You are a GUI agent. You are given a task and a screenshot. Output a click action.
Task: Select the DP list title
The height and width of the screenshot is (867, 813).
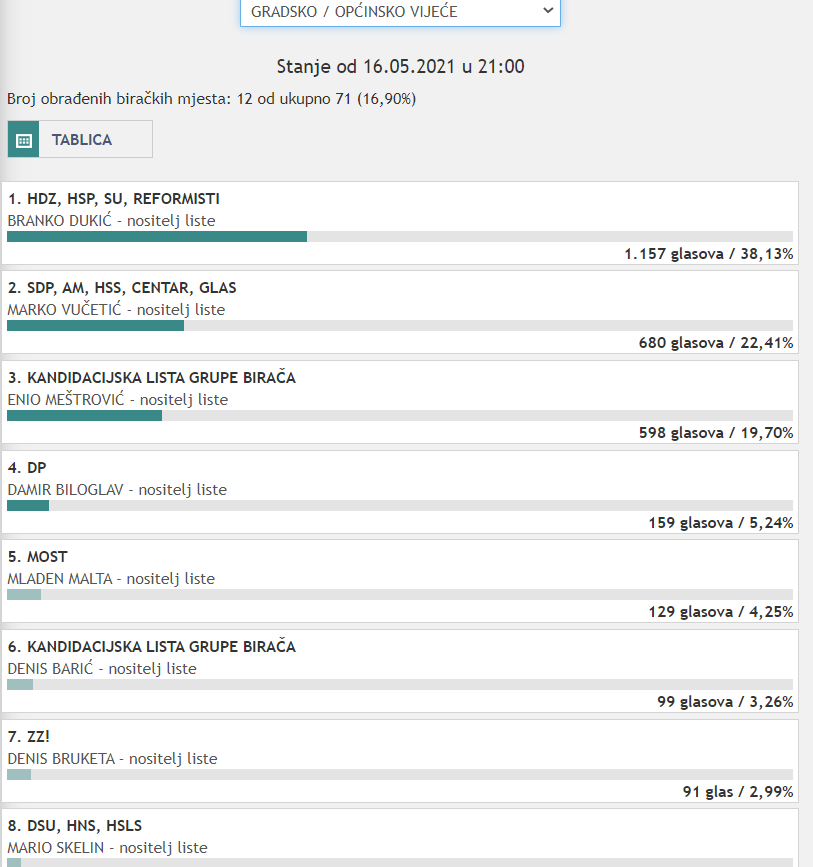(x=27, y=468)
